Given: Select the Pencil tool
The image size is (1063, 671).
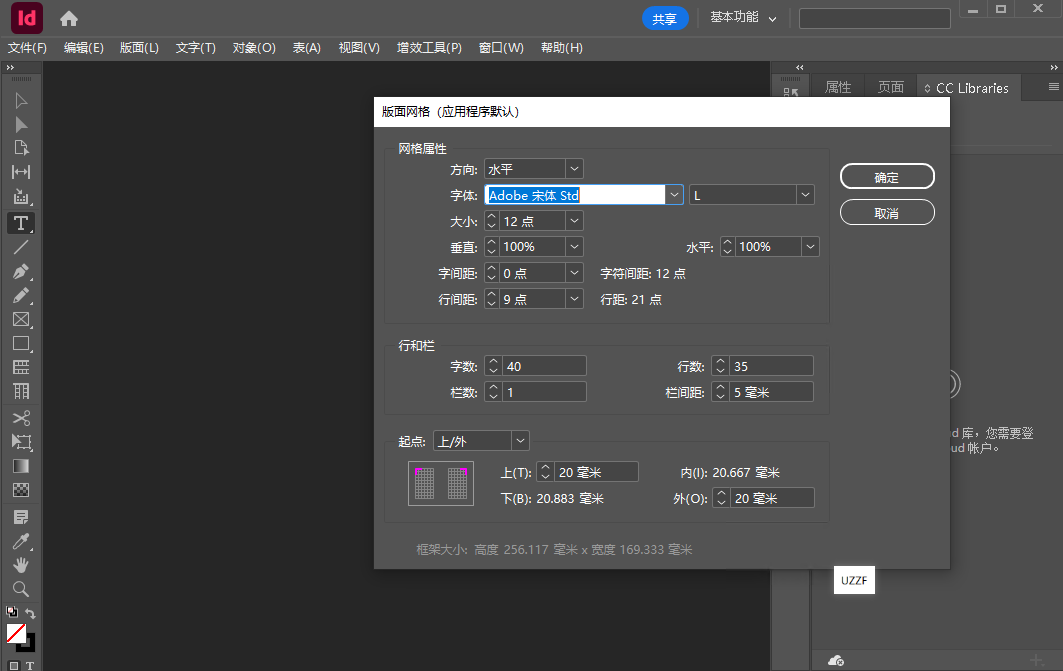Looking at the screenshot, I should [21, 296].
